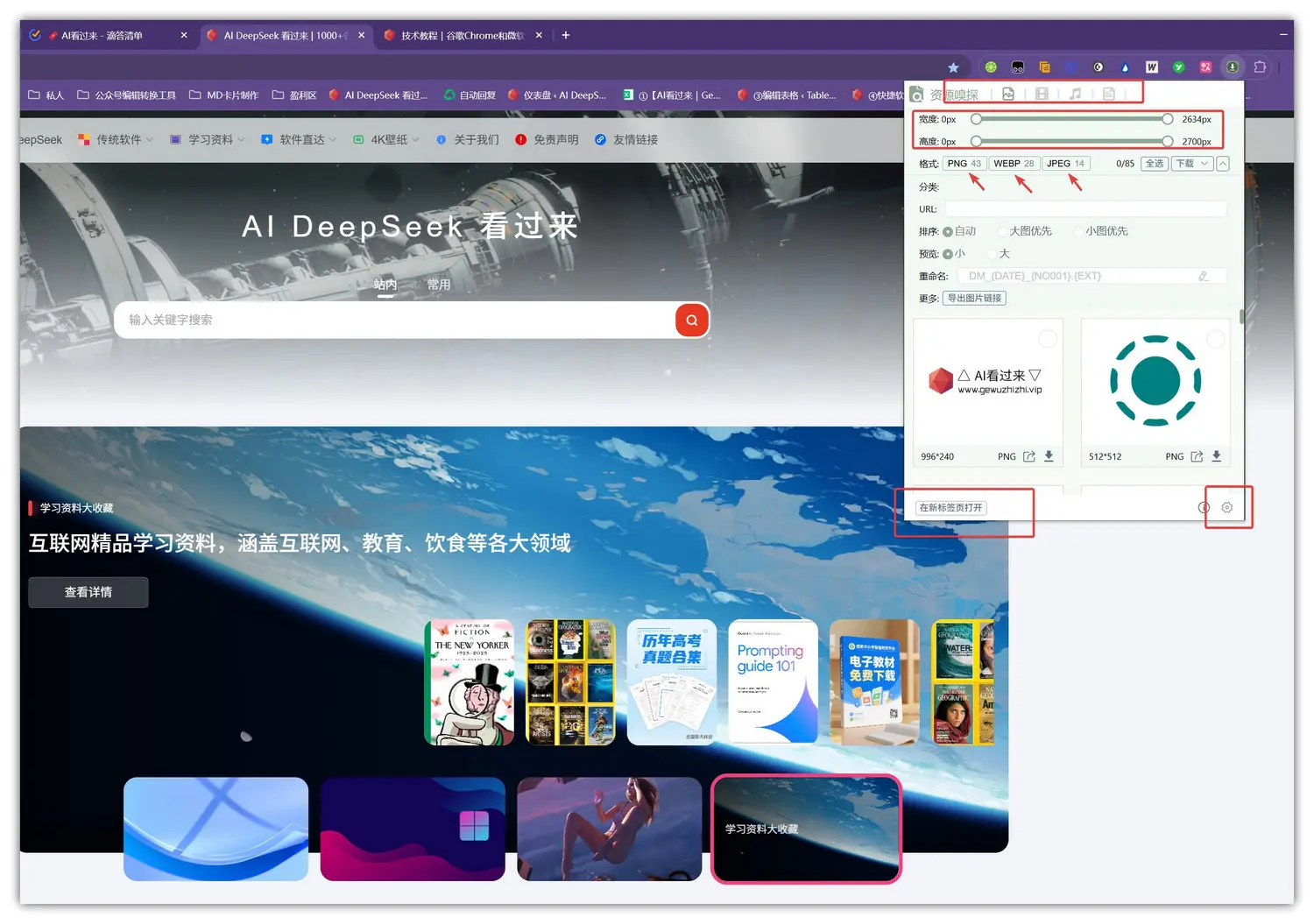The height and width of the screenshot is (924, 1314).
Task: Open the 历年高考真题合集 thumbnail
Action: [x=672, y=682]
